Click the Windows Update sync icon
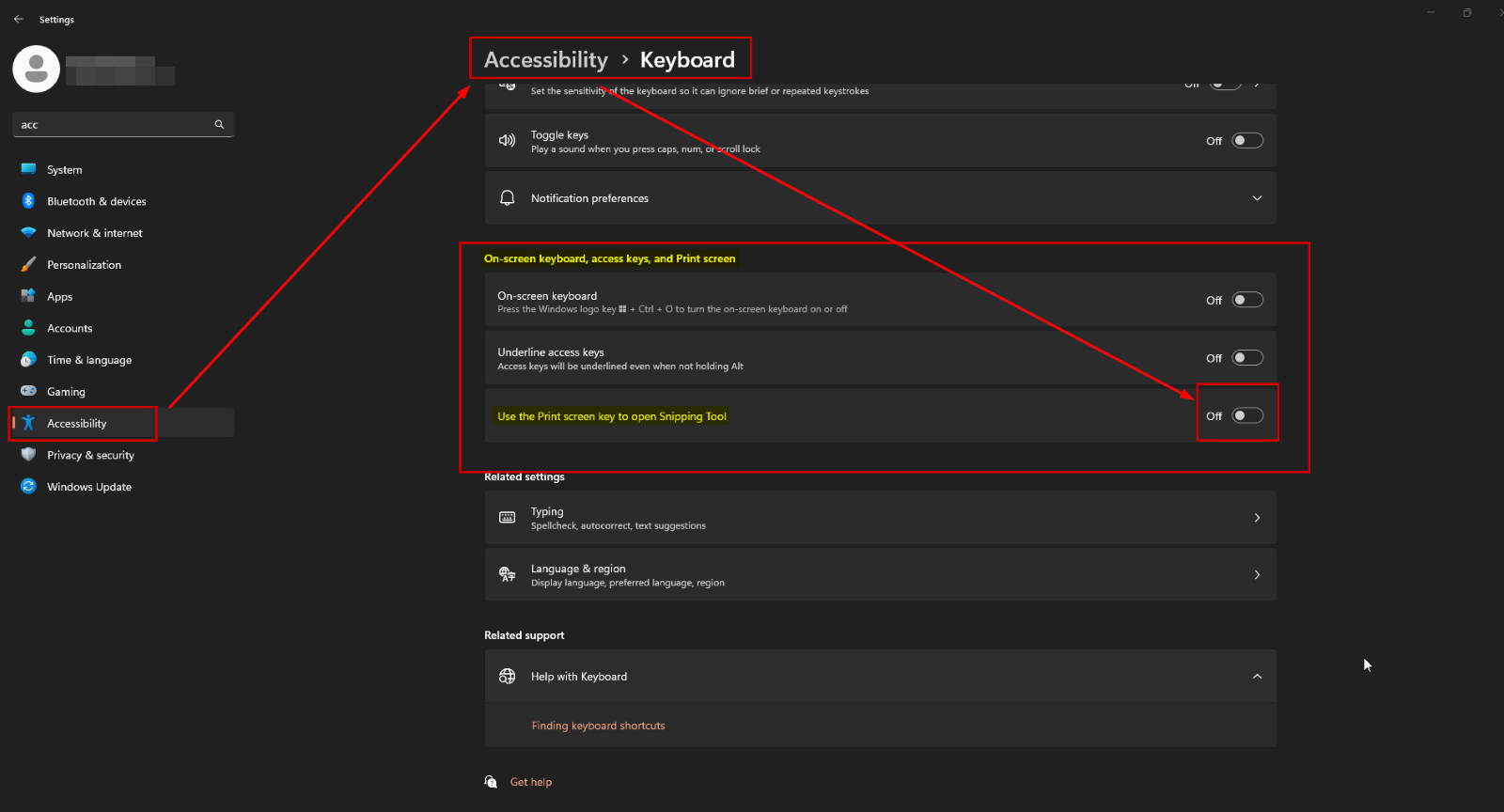This screenshot has width=1504, height=812. click(x=28, y=486)
